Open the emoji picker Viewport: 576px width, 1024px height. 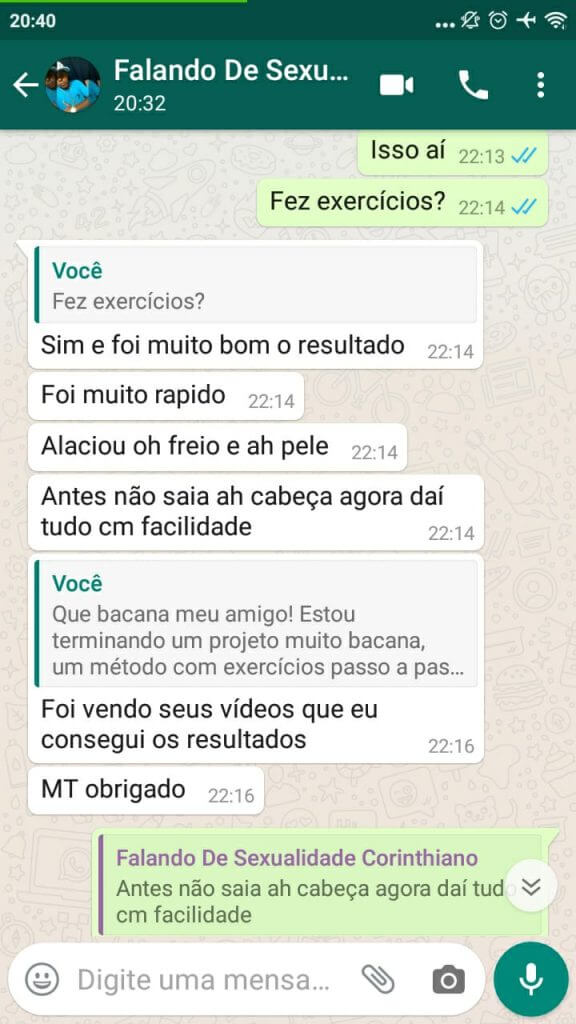(x=42, y=980)
